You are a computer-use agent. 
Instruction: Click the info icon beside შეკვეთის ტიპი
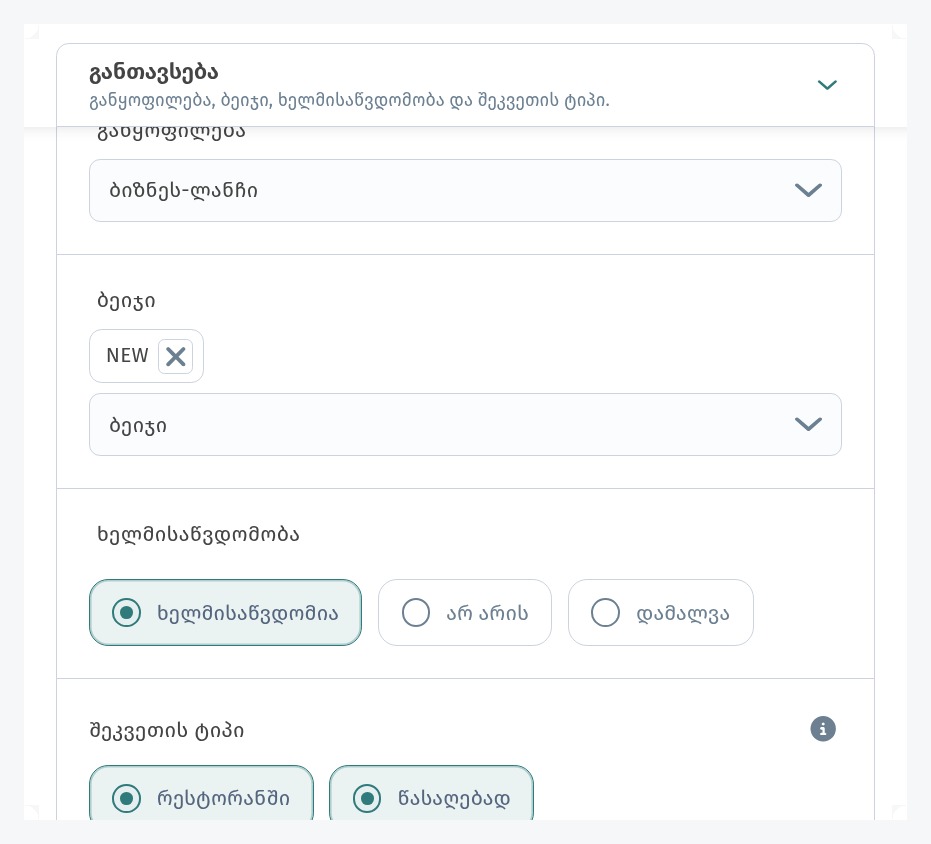823,729
